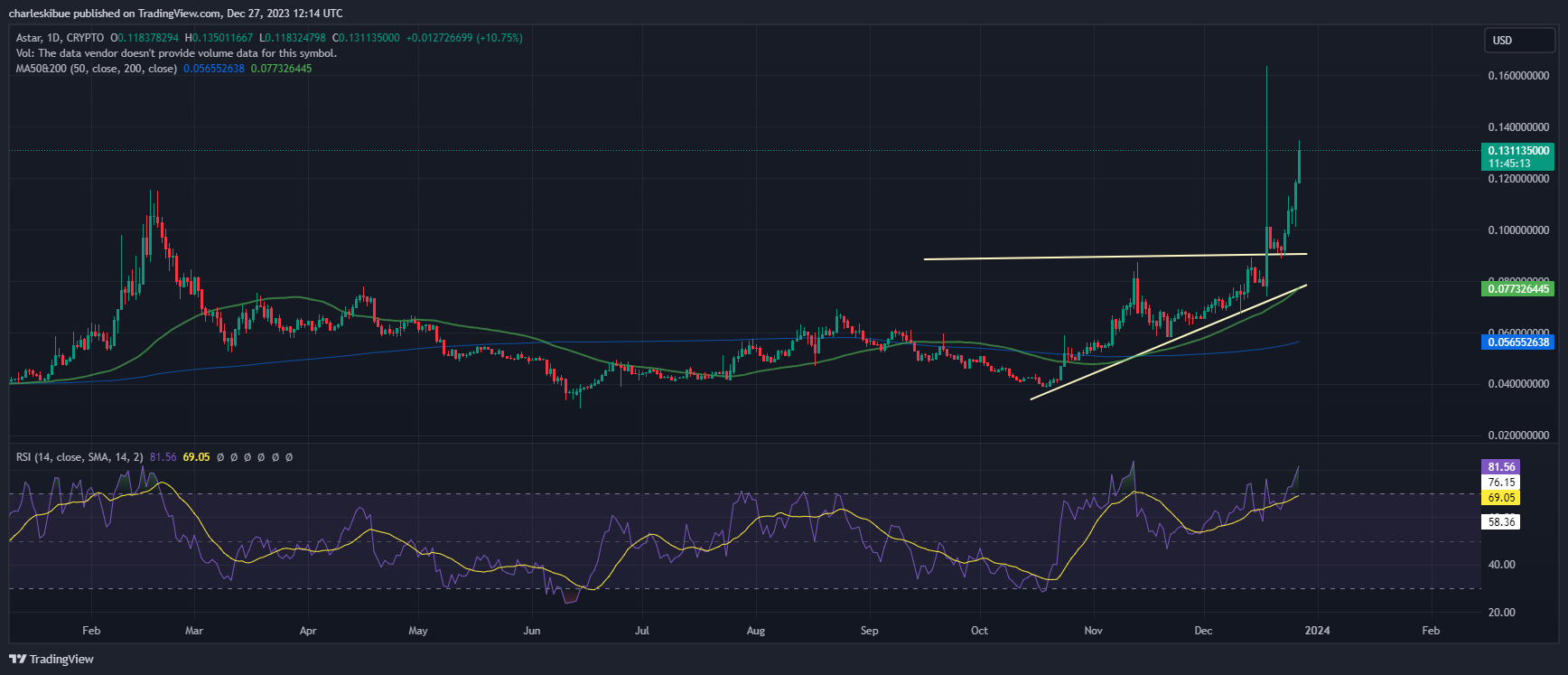This screenshot has width=1568, height=675.
Task: Click the Nov time axis label
Action: [x=1094, y=631]
